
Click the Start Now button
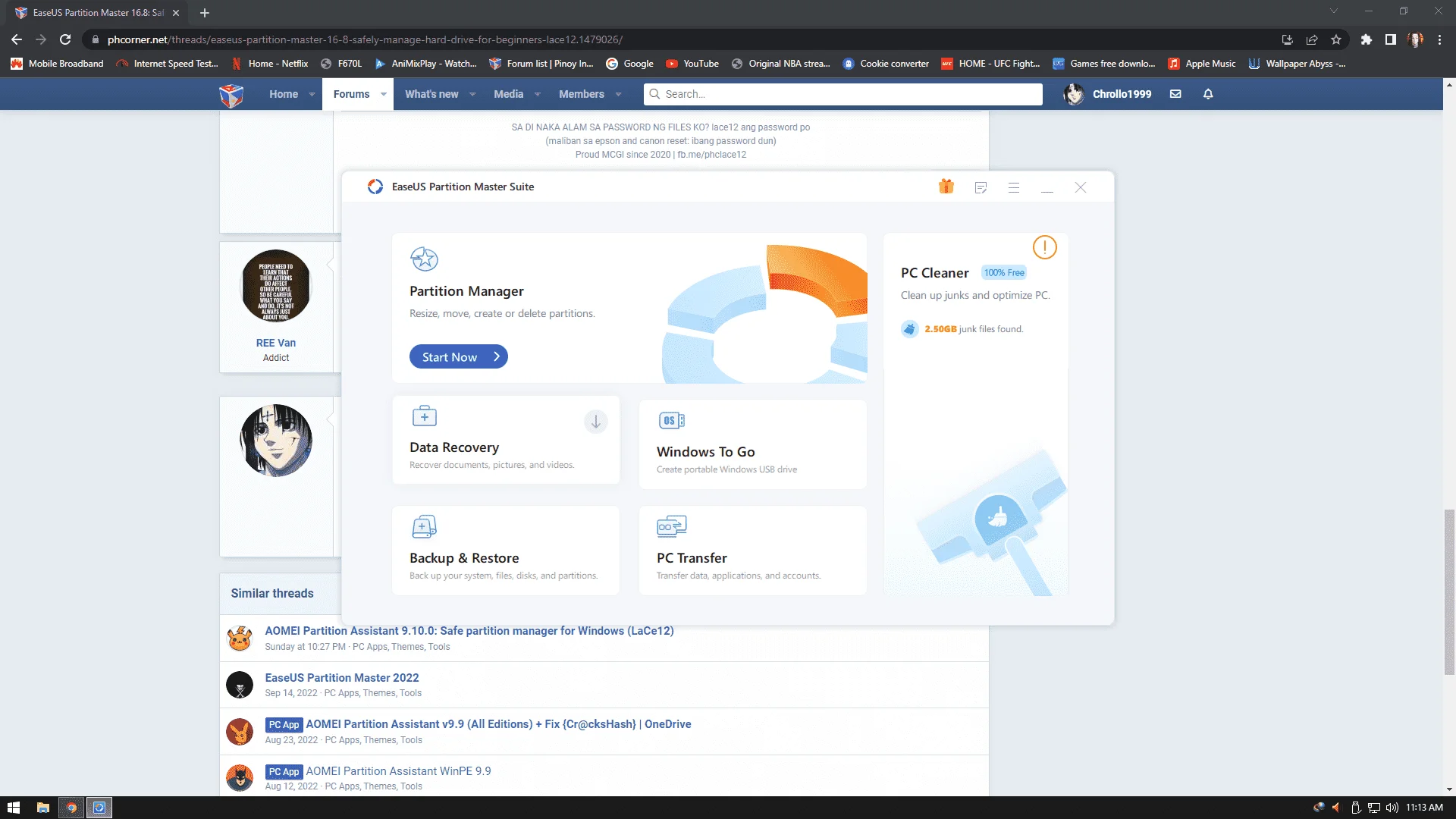[x=458, y=356]
